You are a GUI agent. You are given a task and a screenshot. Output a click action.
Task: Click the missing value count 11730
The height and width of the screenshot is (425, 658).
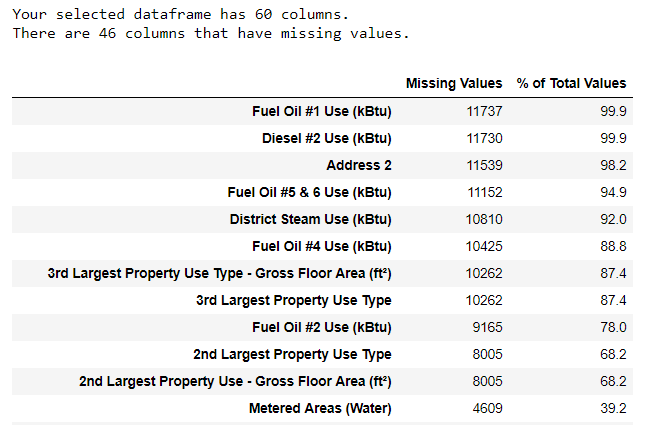pyautogui.click(x=484, y=138)
